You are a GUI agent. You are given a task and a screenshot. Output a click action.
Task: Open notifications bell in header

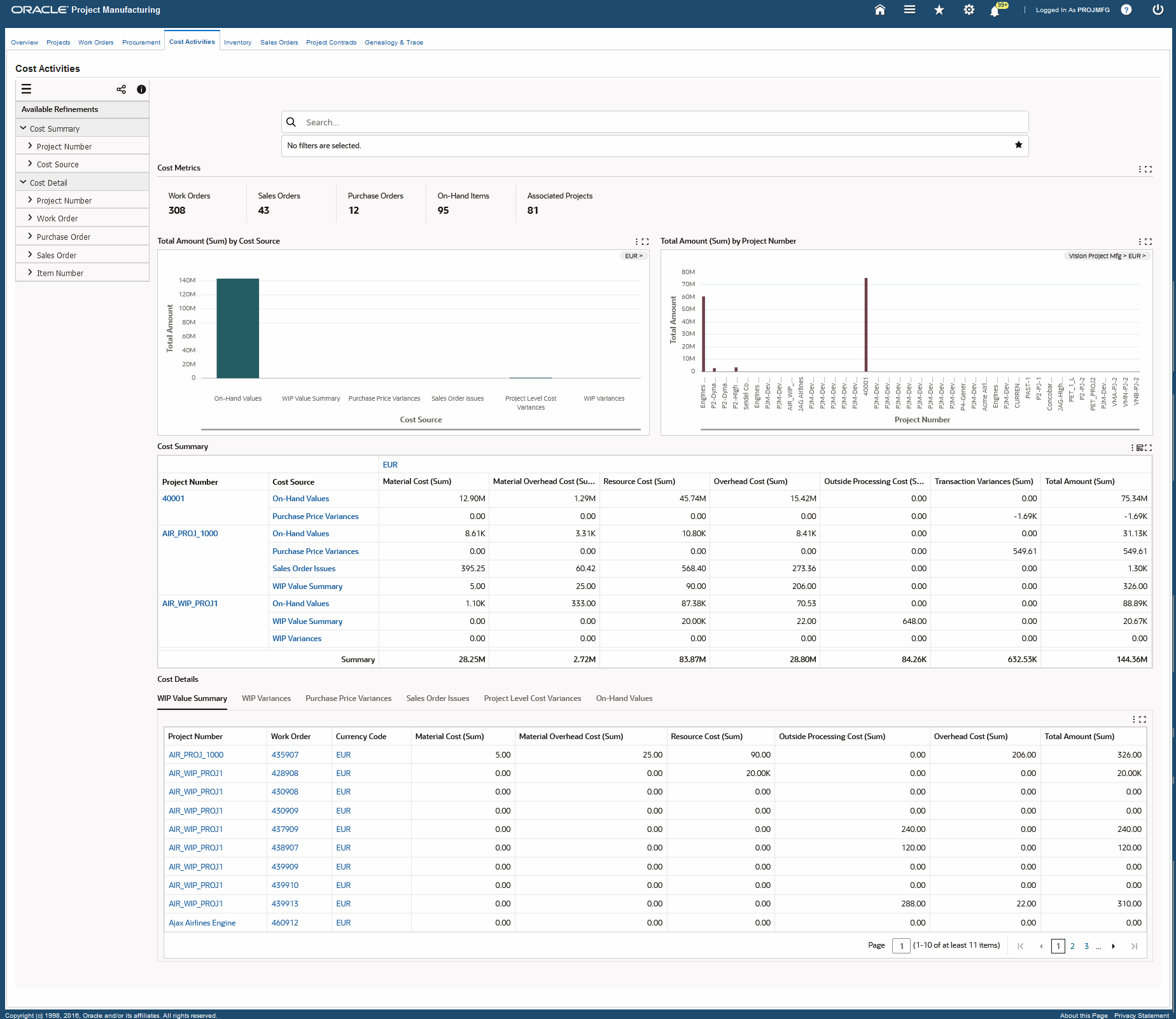(995, 11)
